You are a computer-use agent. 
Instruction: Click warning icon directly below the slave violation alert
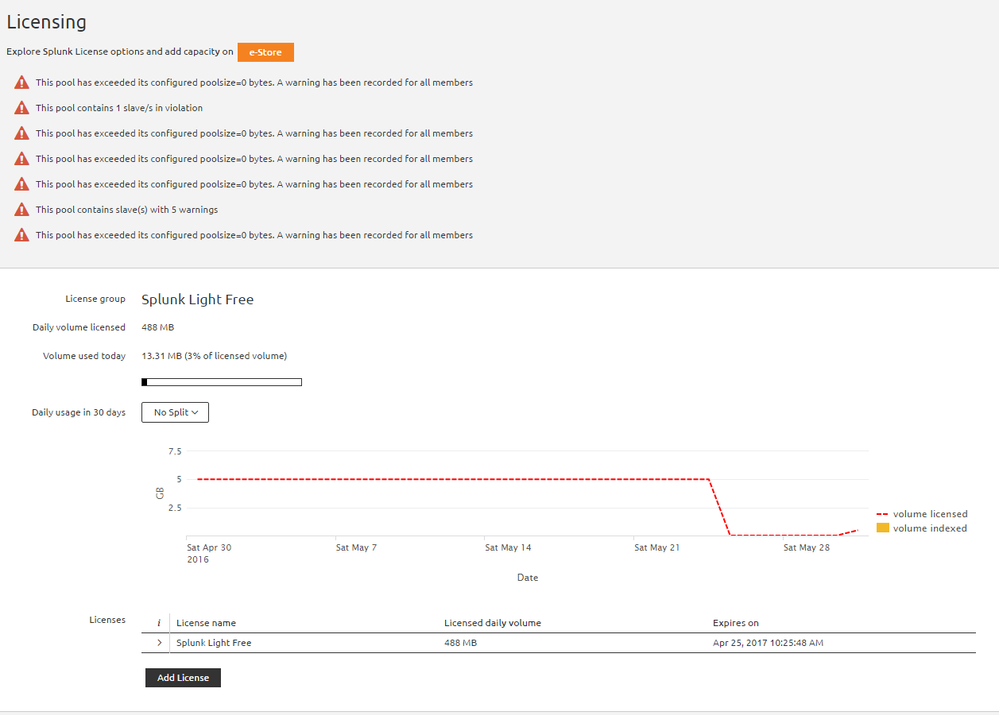[x=21, y=133]
